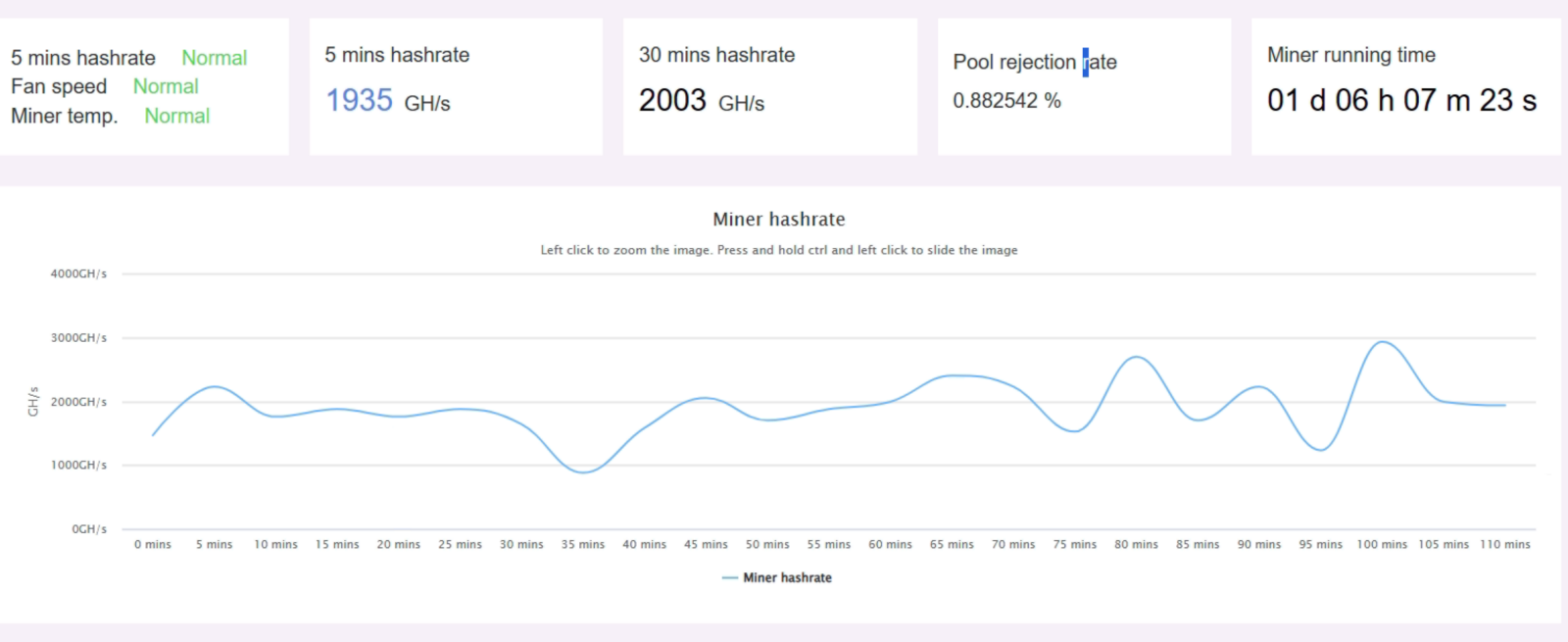Click the miner running time value
Screen dimensions: 1568x642
1400,100
